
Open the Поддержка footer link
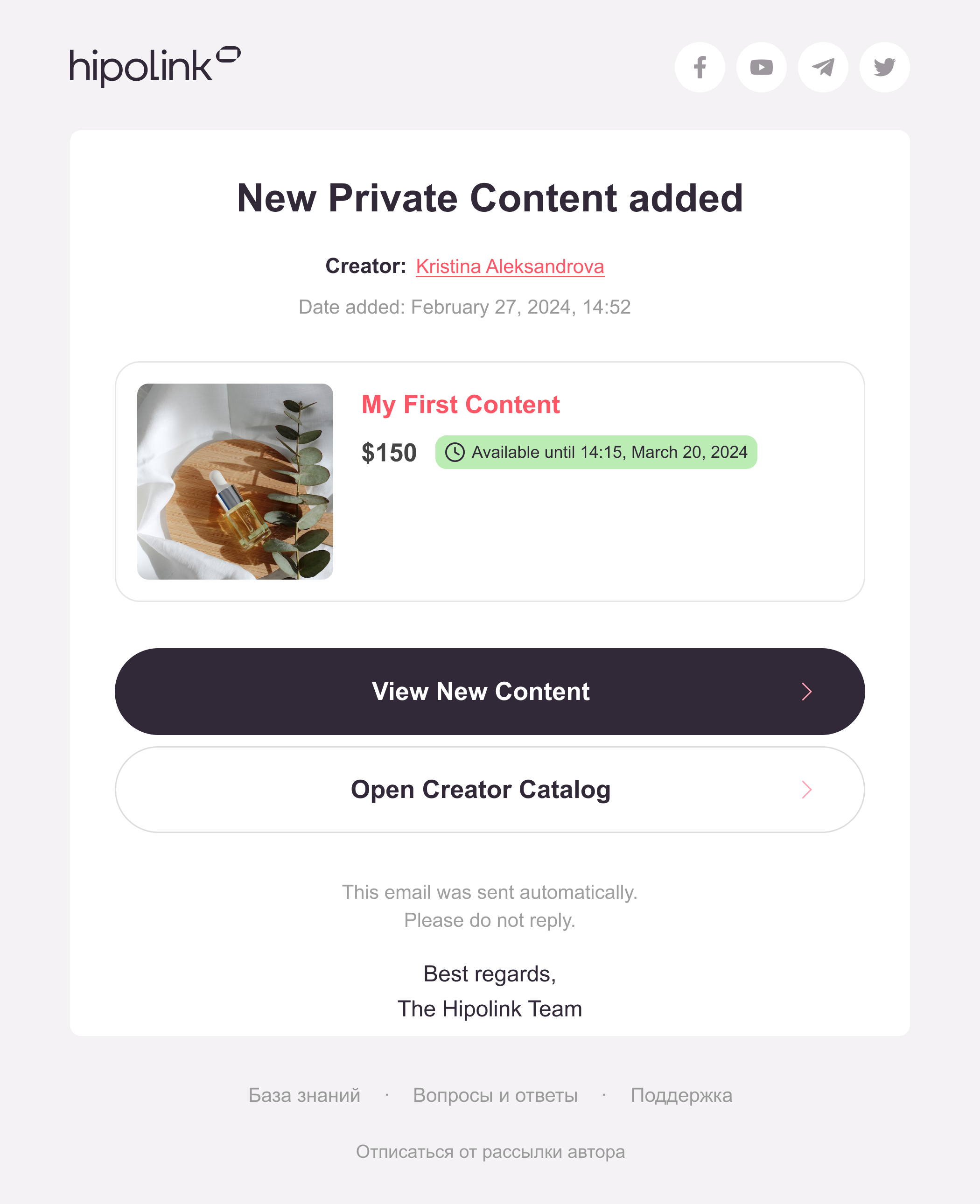click(x=681, y=1095)
